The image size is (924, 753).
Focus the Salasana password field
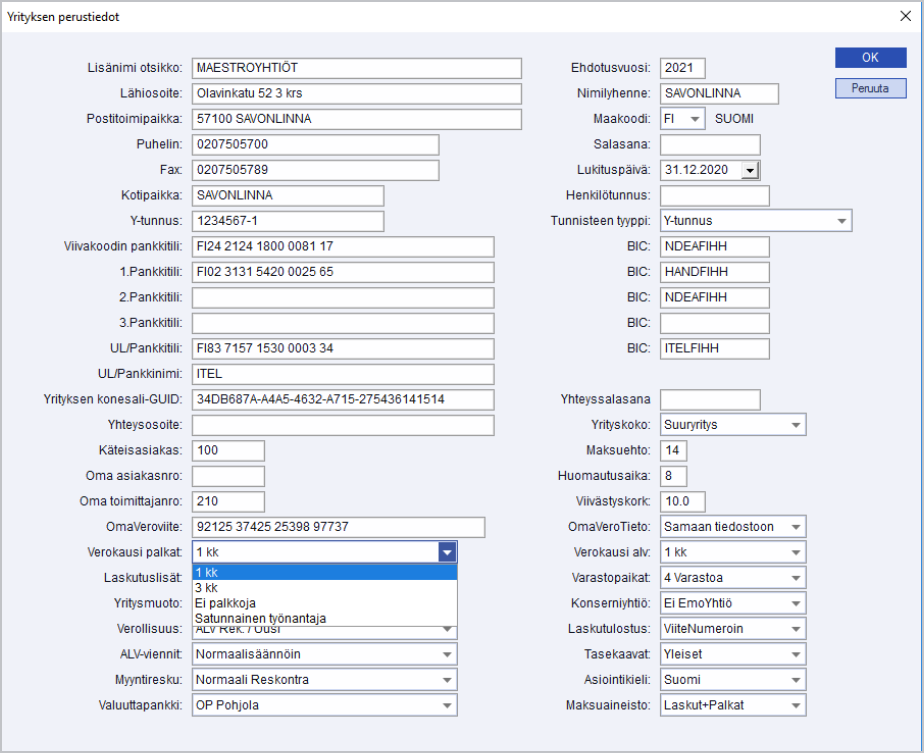(x=709, y=145)
